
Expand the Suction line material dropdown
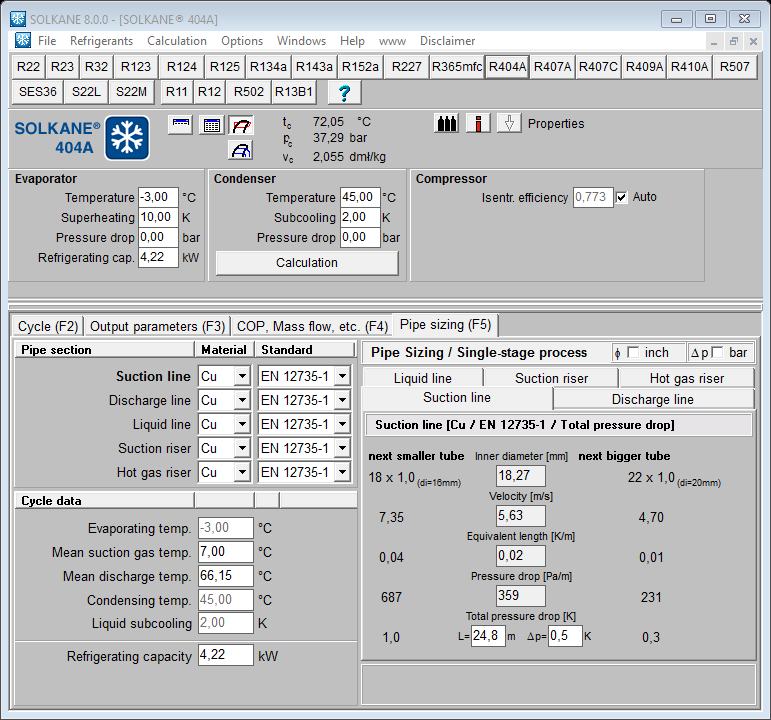coord(242,377)
